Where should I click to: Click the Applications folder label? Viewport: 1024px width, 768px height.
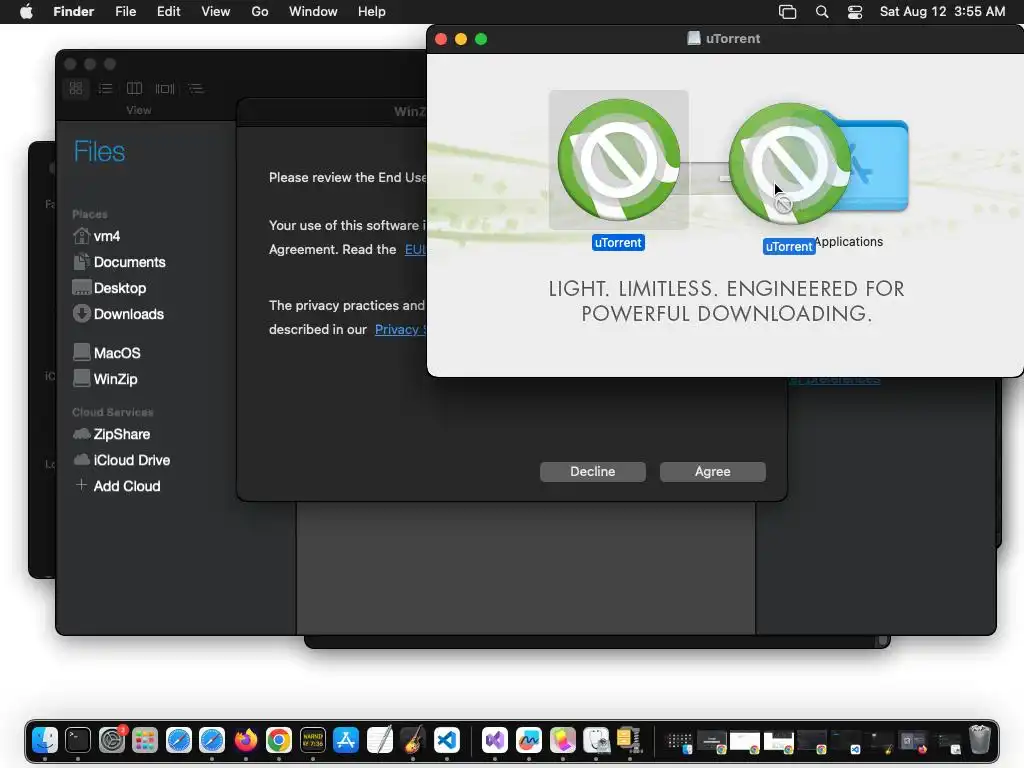coord(848,242)
